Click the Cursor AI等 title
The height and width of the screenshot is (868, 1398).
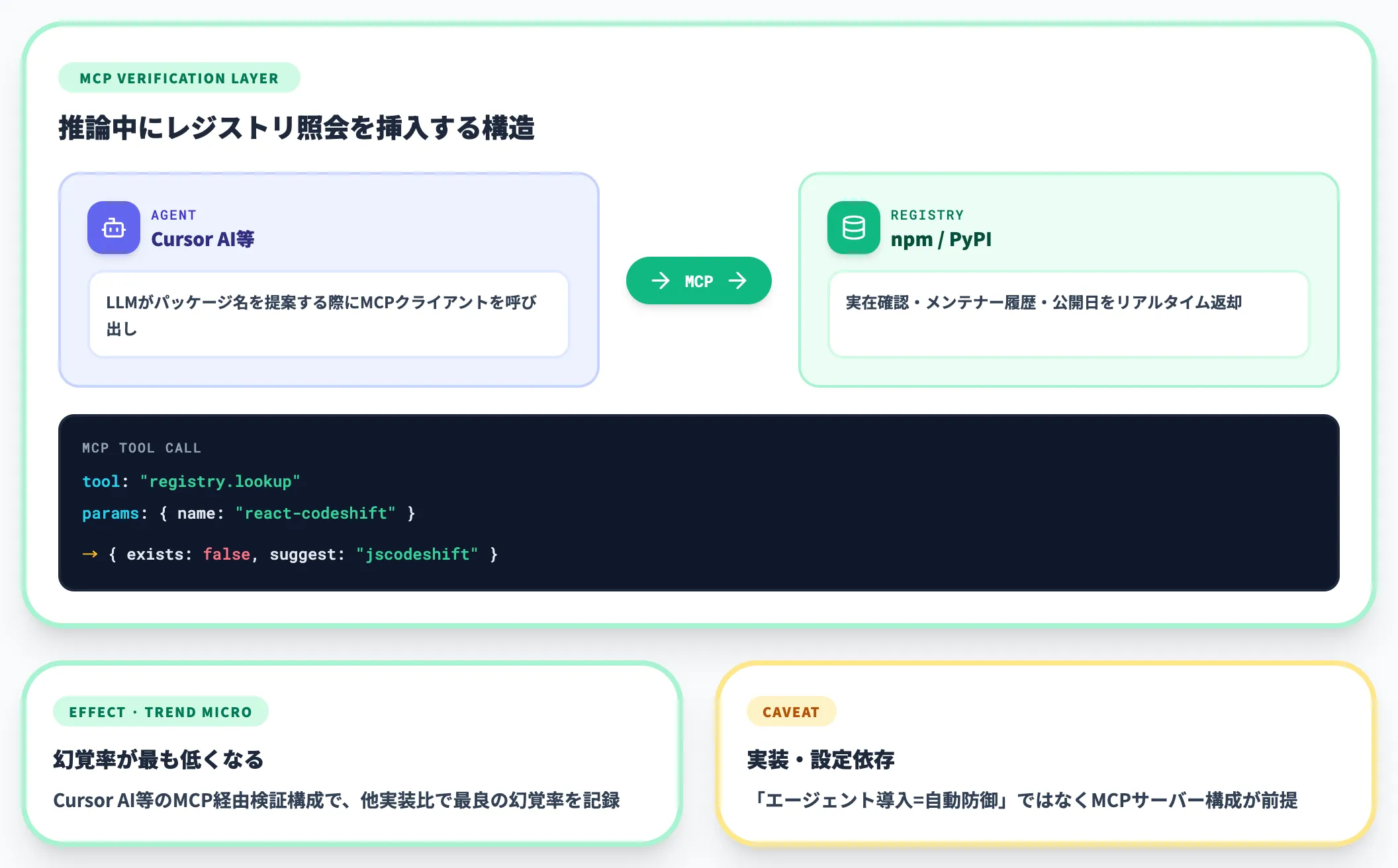(203, 239)
